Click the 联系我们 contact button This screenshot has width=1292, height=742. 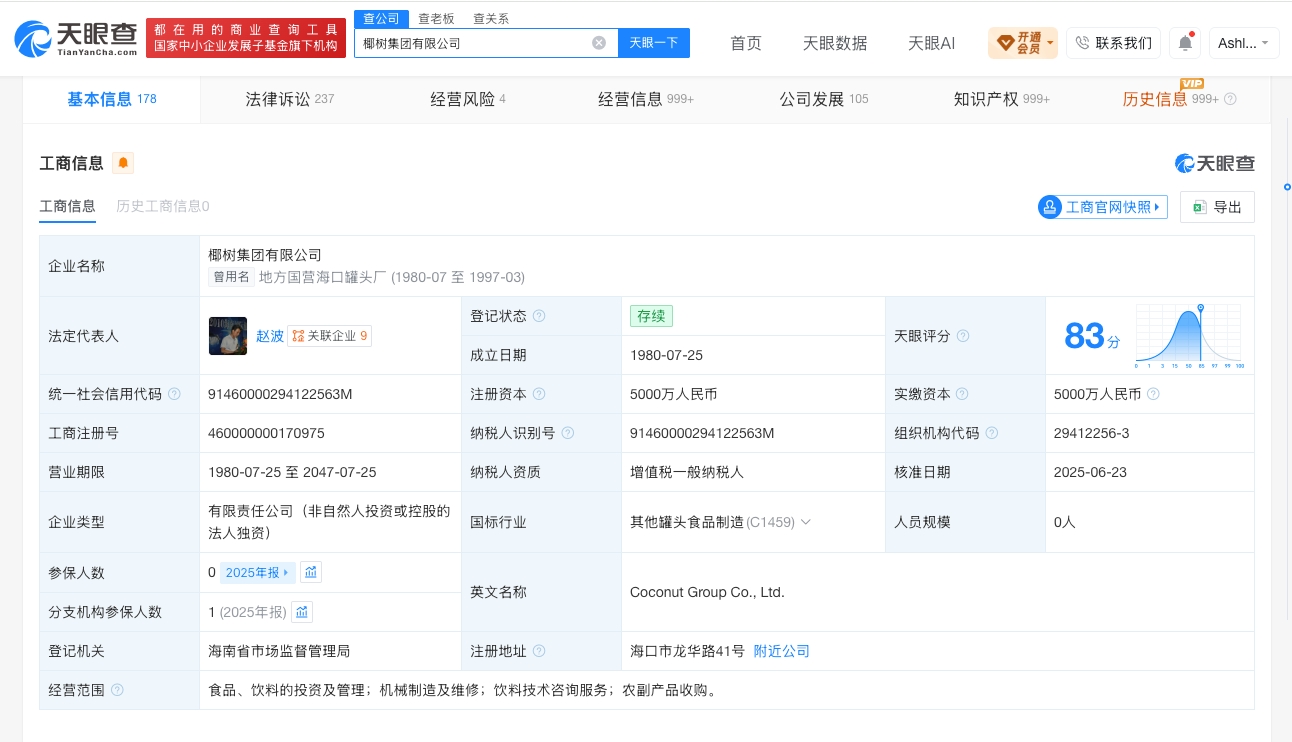tap(1113, 43)
